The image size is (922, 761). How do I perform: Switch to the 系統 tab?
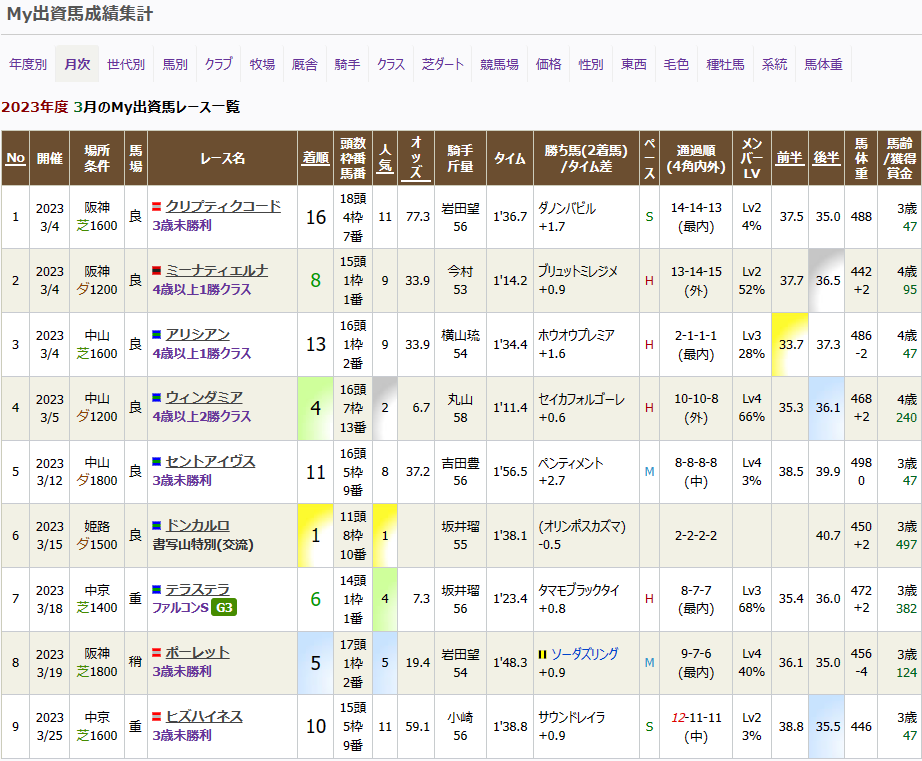774,64
